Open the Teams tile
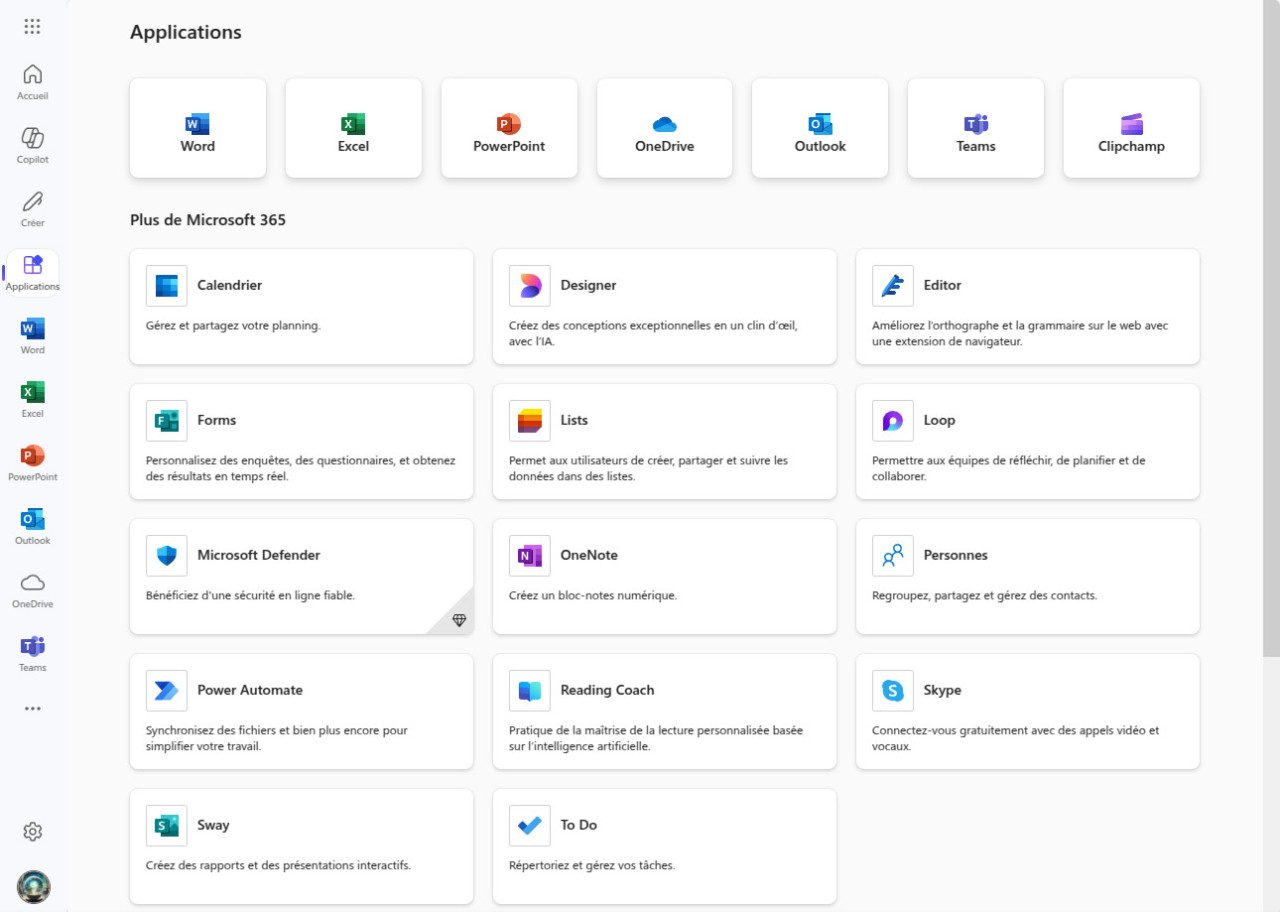The height and width of the screenshot is (912, 1280). [975, 127]
